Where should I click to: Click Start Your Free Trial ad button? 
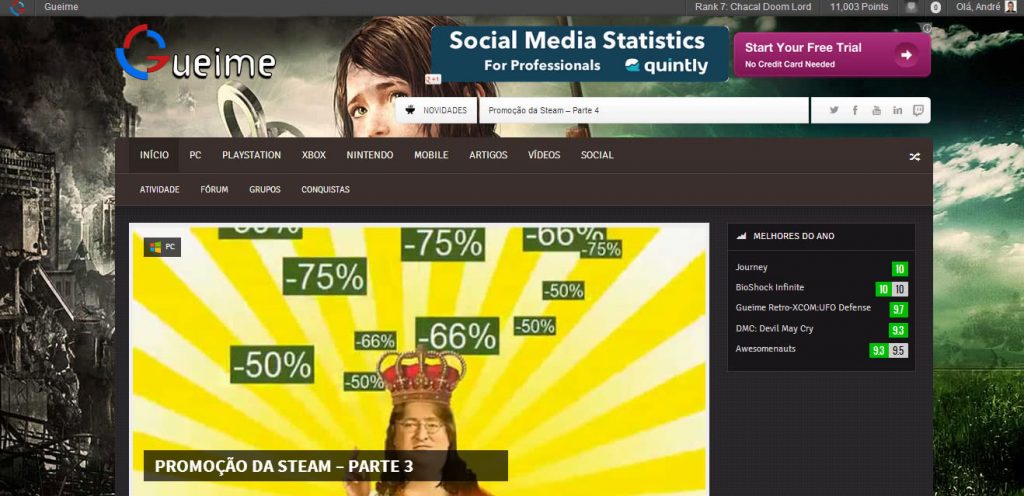[832, 55]
